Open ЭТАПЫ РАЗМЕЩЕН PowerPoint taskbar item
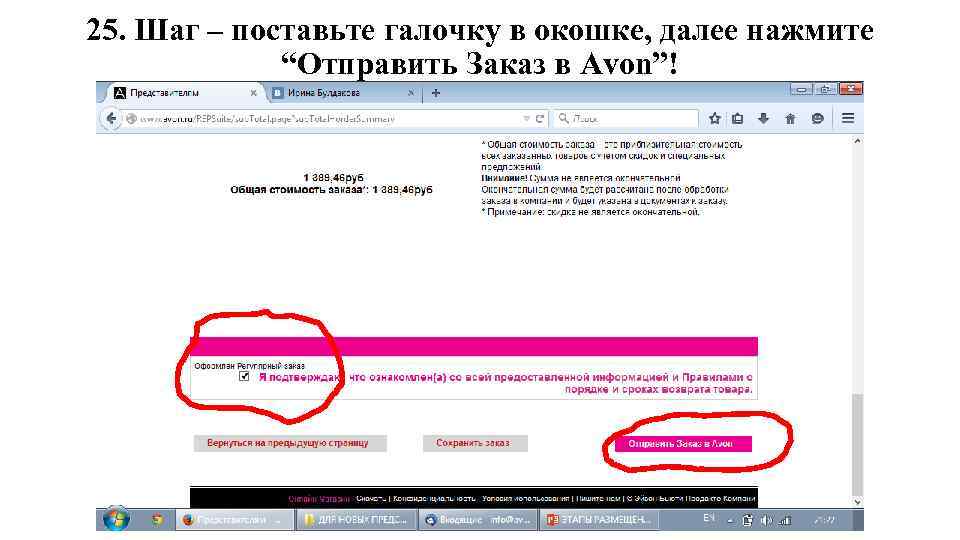960x540 pixels. (600, 520)
